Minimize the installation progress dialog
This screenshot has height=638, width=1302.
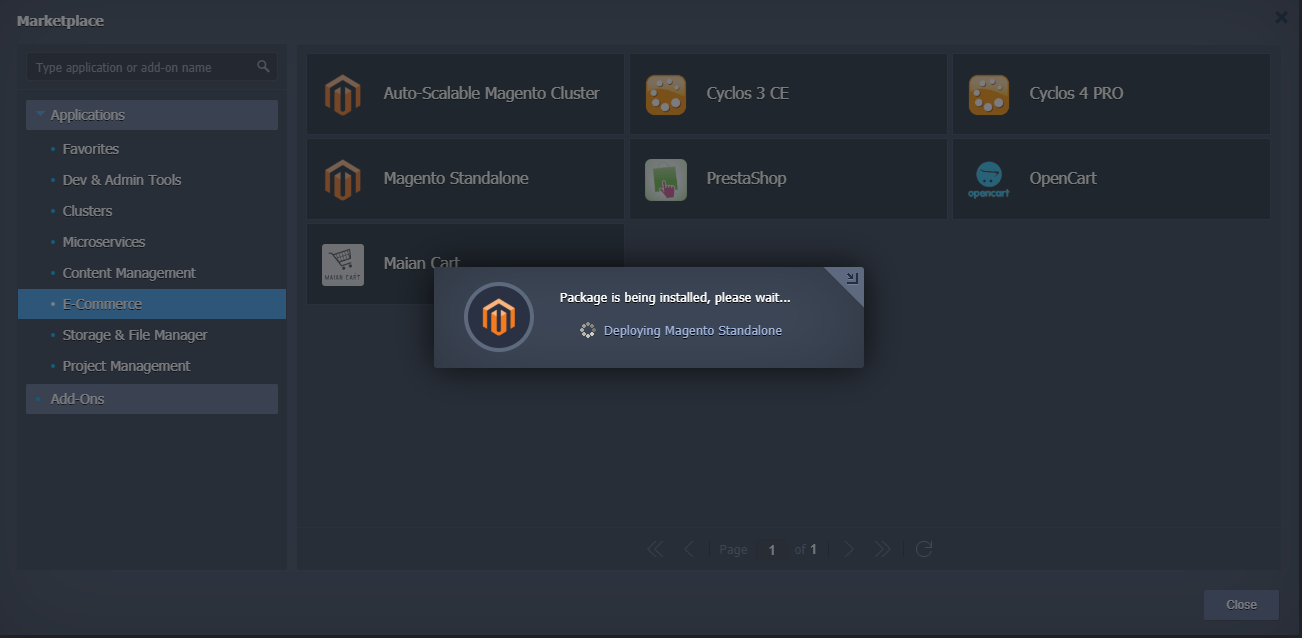(852, 278)
